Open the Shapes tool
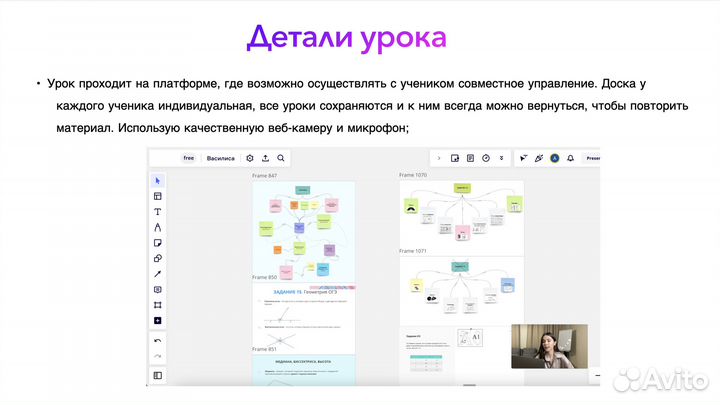Screen dimensions: 720x405 click(158, 259)
